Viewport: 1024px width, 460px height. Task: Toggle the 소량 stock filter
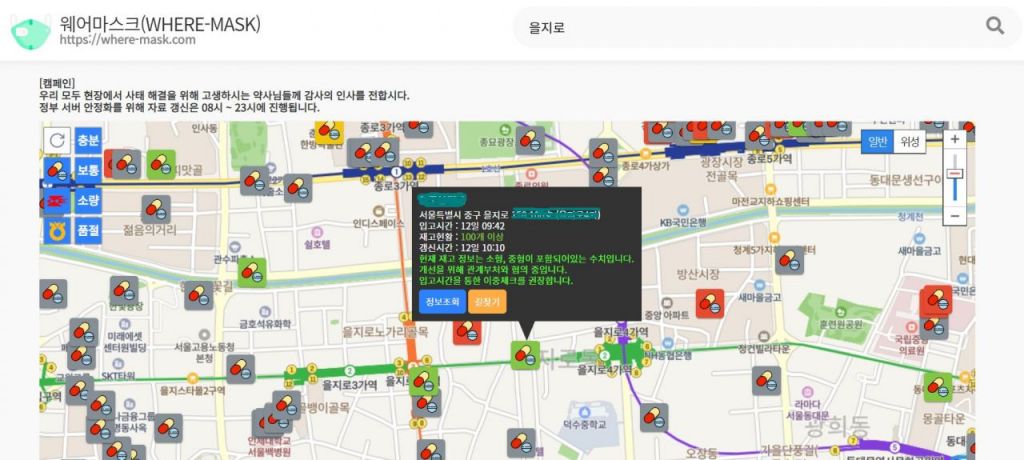88,200
